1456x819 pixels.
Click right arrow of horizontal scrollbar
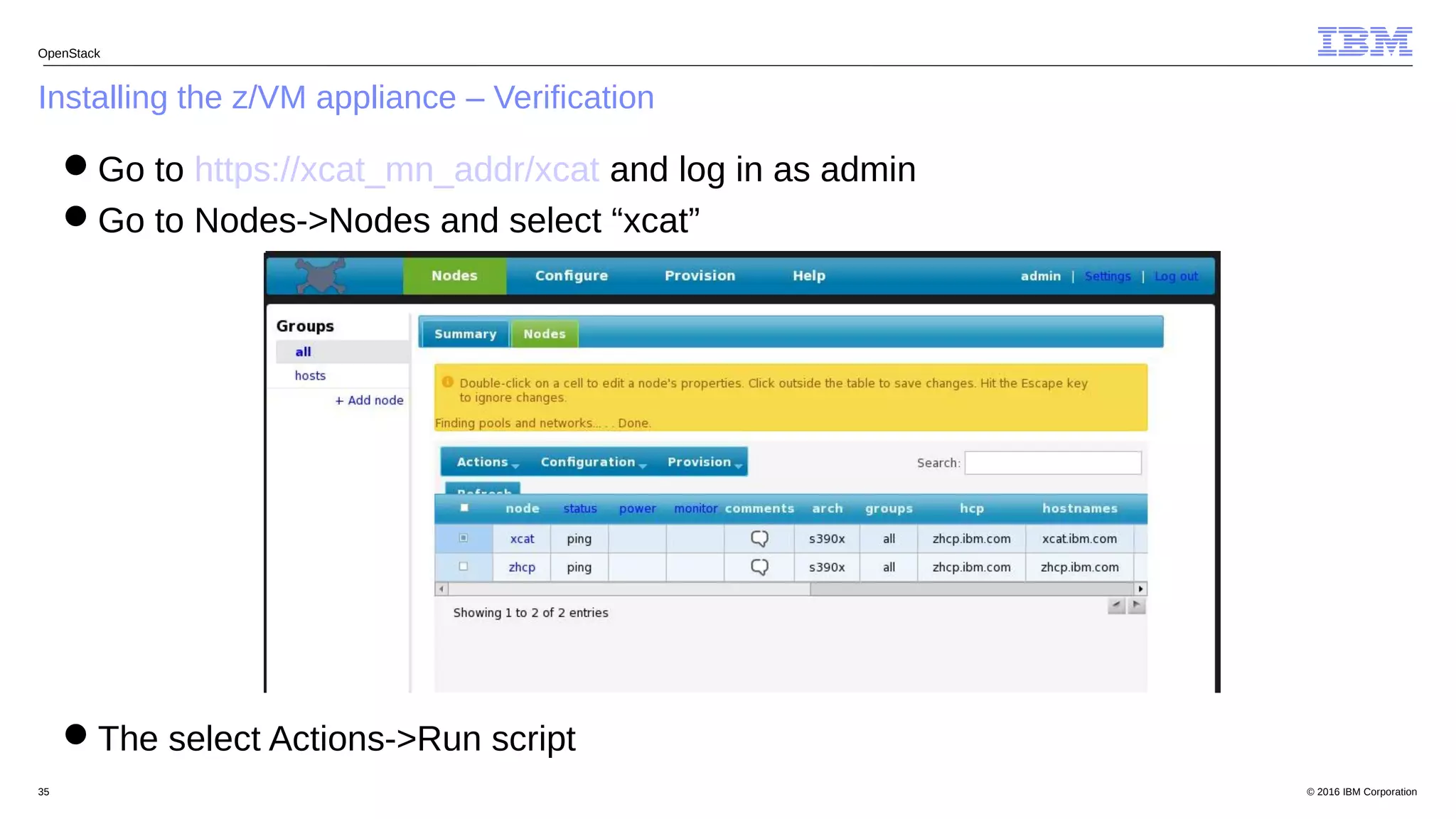click(x=1140, y=589)
